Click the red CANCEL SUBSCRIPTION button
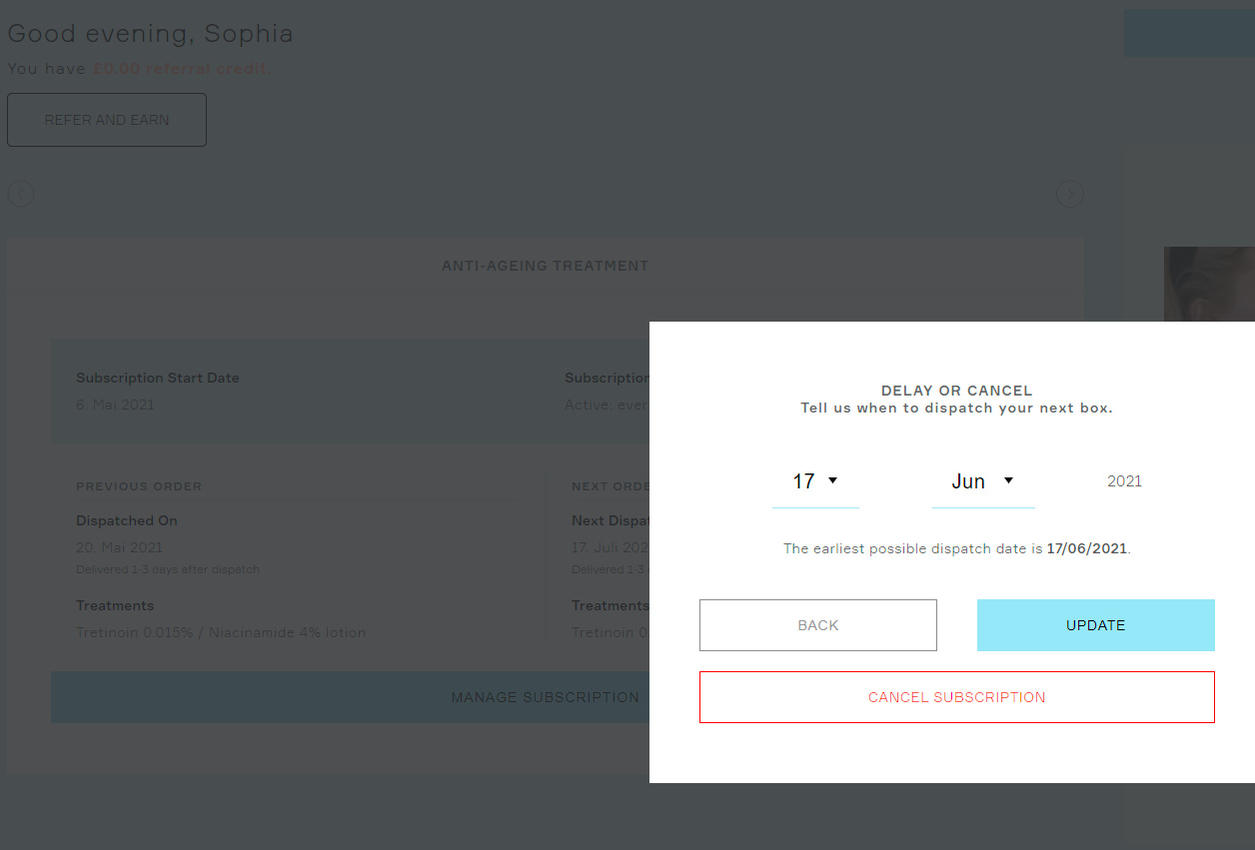This screenshot has width=1255, height=850. point(956,697)
